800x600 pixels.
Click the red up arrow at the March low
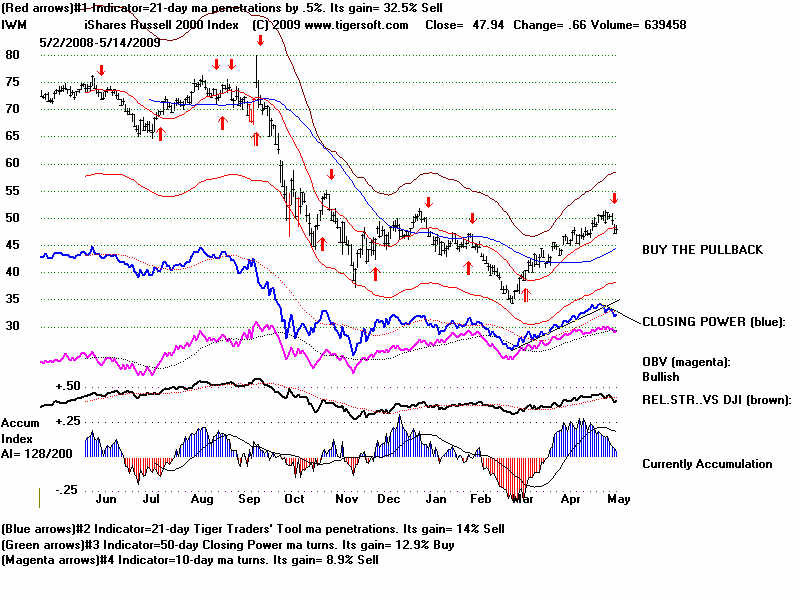click(x=523, y=294)
